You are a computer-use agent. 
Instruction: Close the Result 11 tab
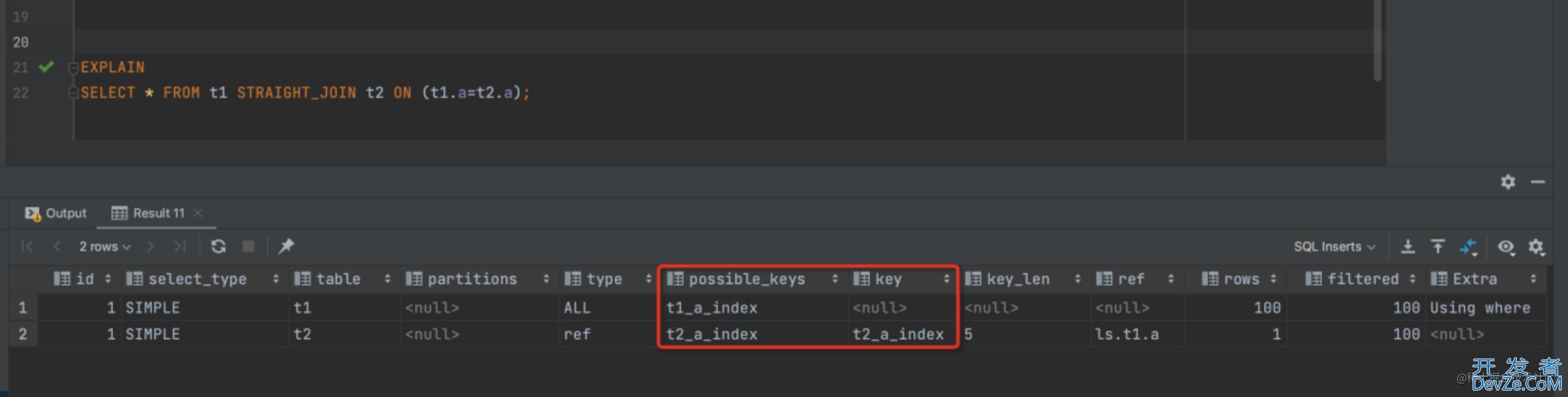[198, 213]
